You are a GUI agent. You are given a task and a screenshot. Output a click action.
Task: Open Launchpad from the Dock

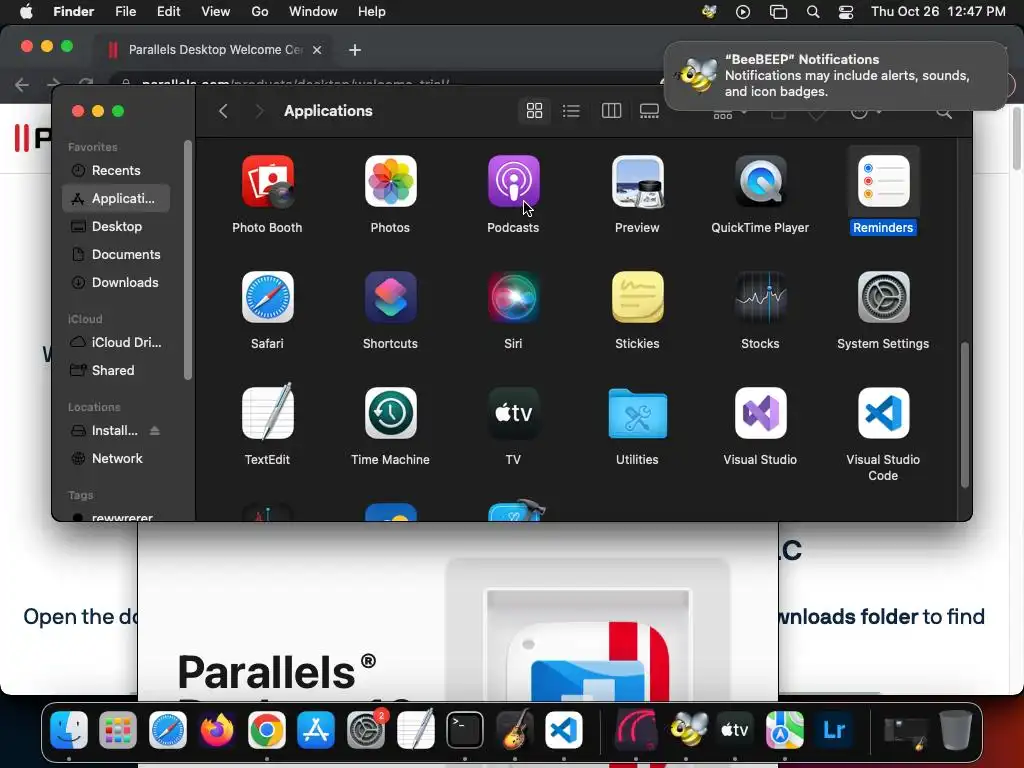pyautogui.click(x=118, y=729)
